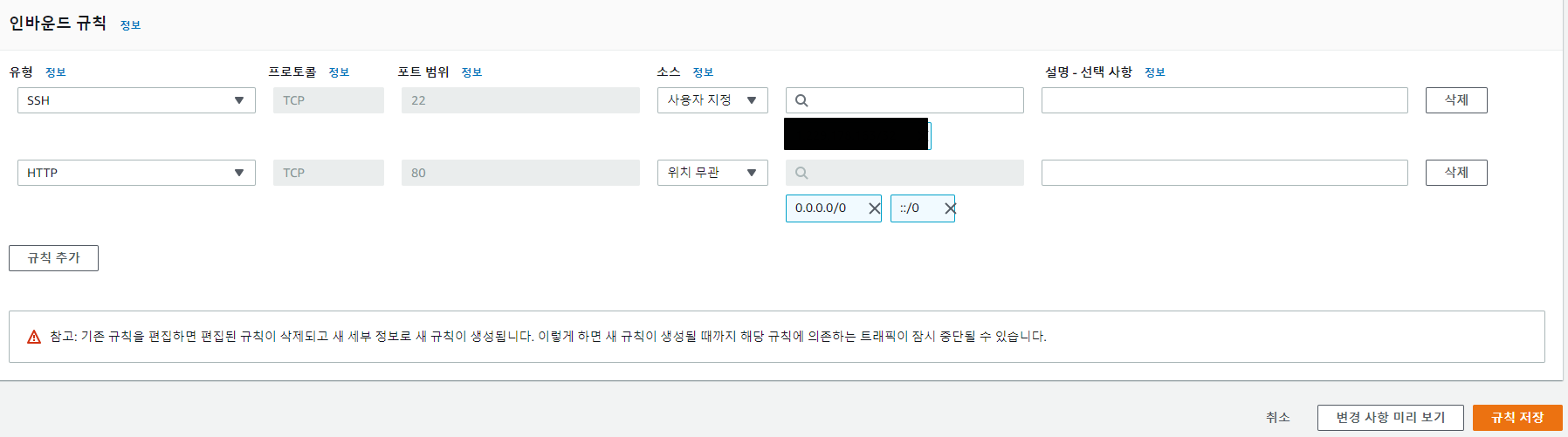This screenshot has height=437, width=1568.
Task: Remove the ::/0 source tag
Action: (x=950, y=208)
